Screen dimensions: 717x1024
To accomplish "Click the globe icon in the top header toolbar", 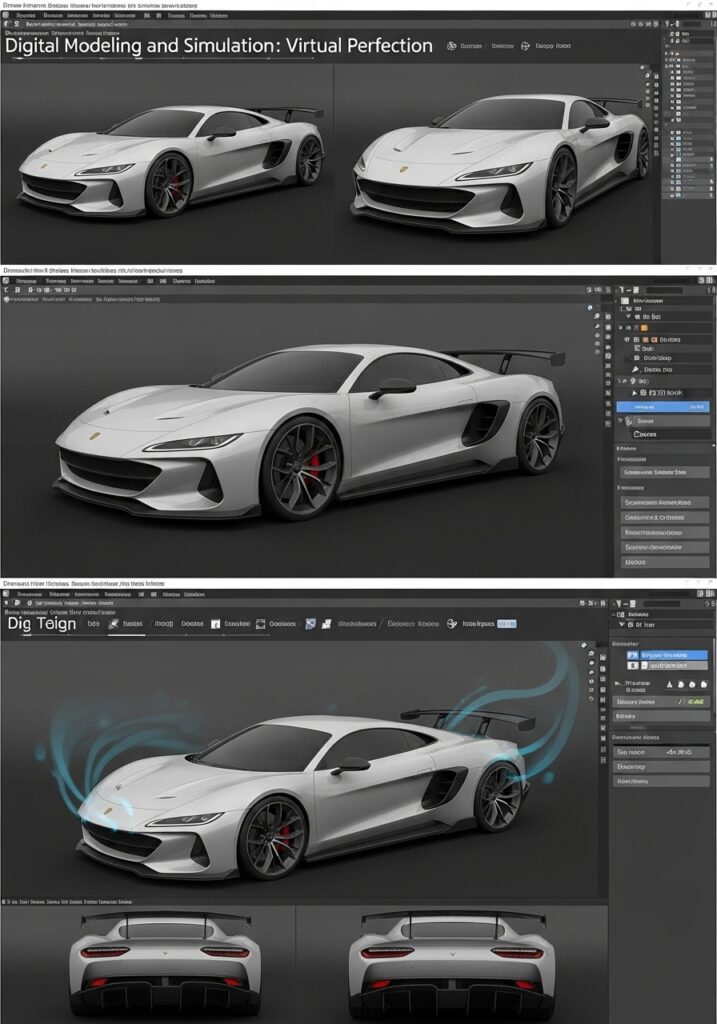I will click(x=453, y=46).
